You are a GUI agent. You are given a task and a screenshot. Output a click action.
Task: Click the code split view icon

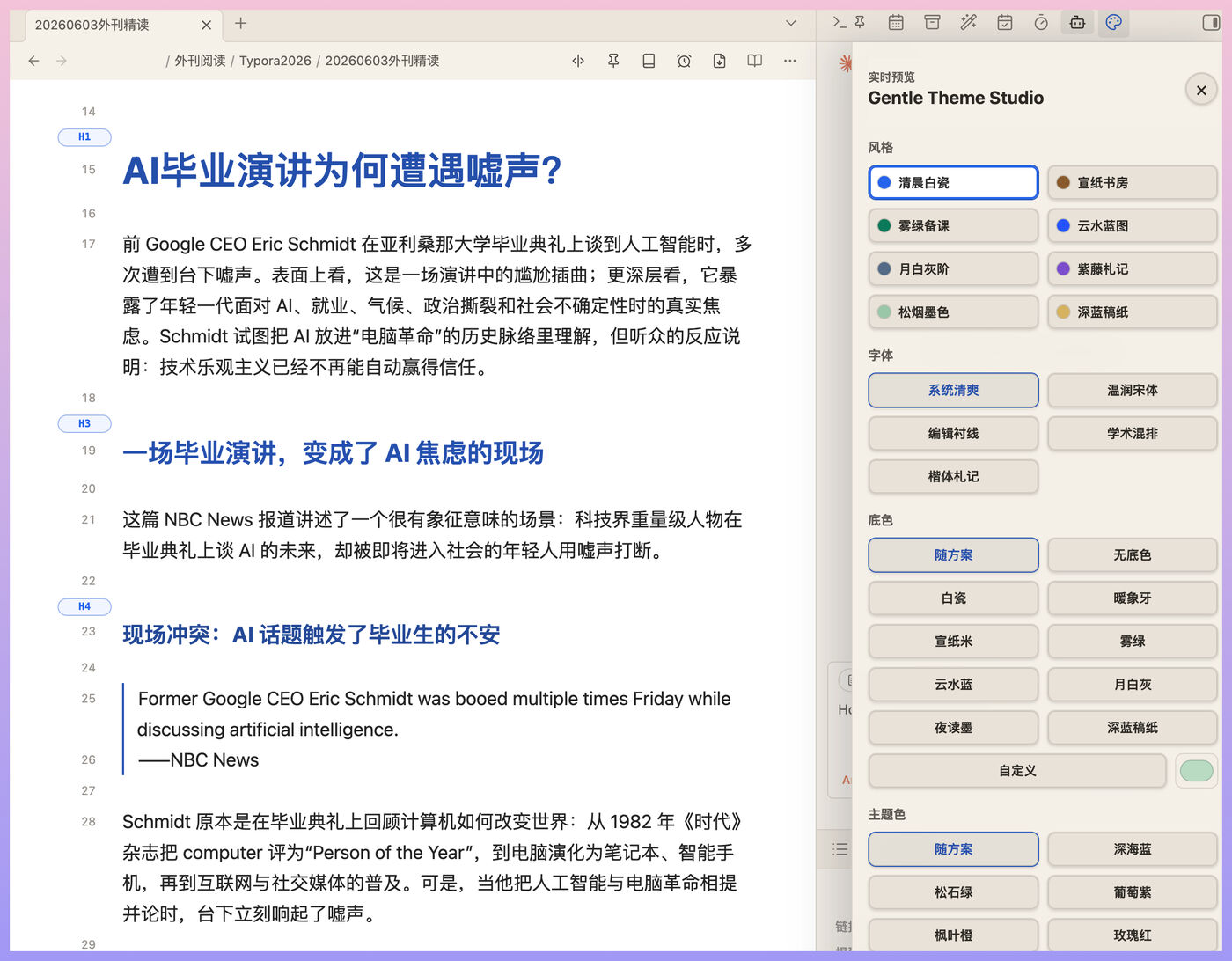point(578,61)
